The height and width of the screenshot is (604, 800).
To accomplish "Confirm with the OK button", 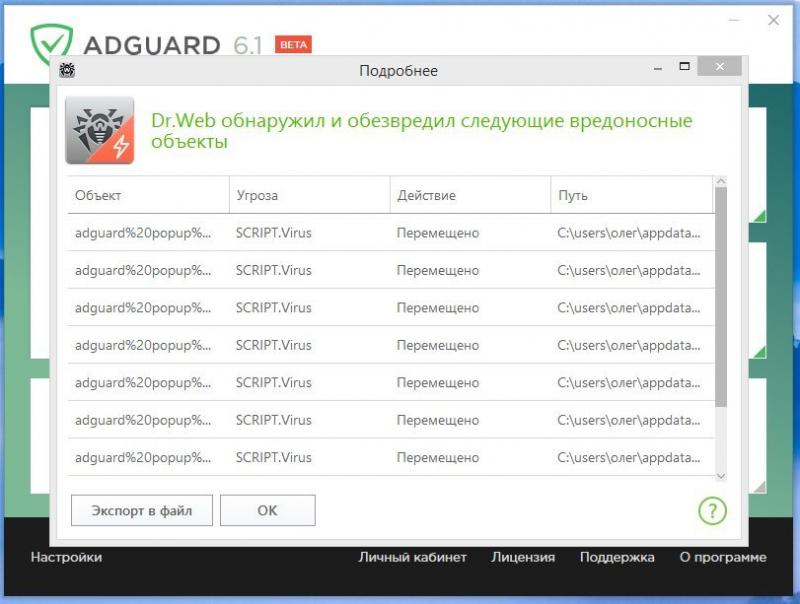I will click(268, 510).
